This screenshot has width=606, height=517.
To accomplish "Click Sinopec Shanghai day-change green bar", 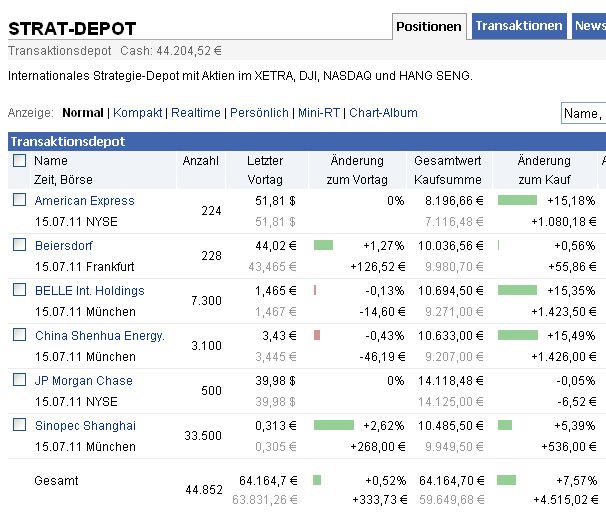I will pos(334,425).
